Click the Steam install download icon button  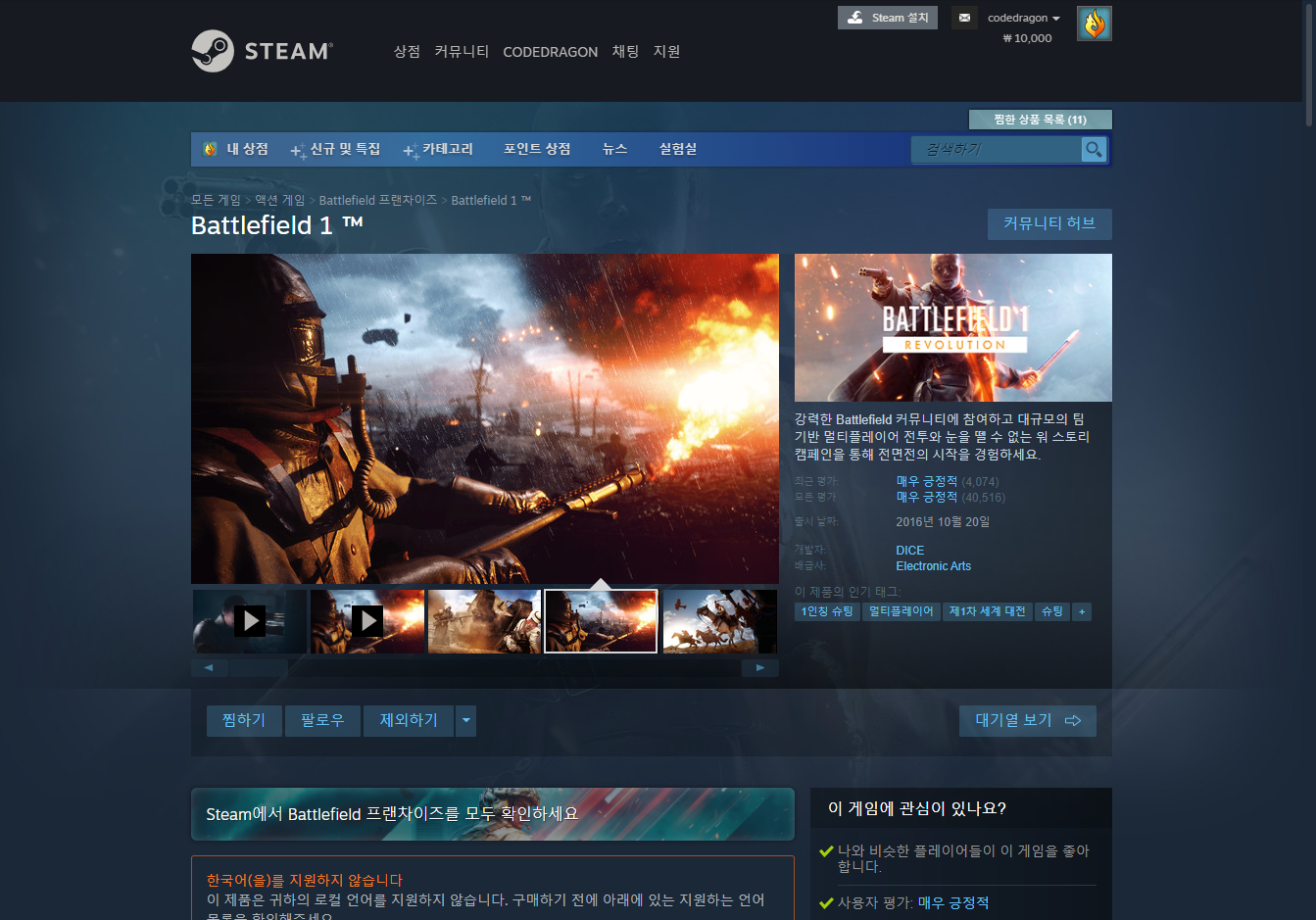click(888, 18)
